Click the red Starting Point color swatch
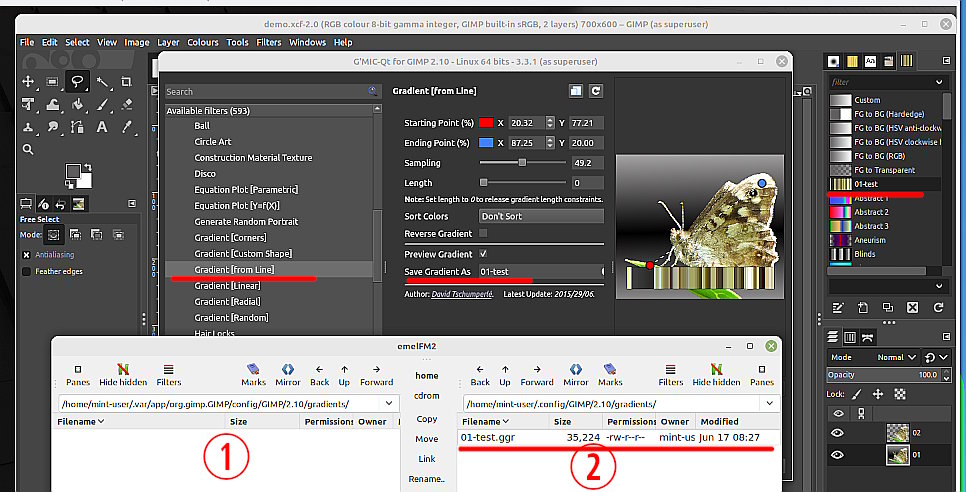This screenshot has height=492, width=966. click(486, 123)
